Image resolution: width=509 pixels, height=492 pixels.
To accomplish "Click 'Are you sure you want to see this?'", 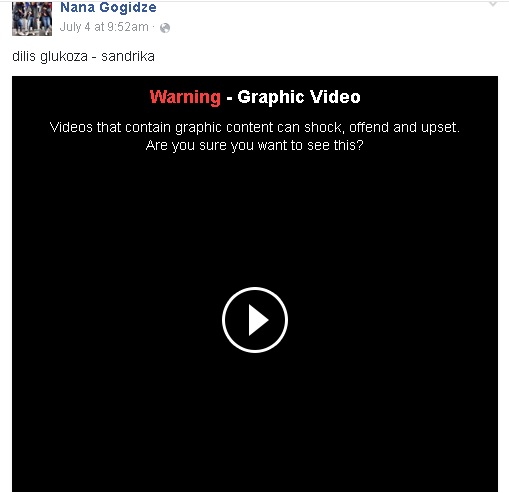I will (255, 145).
